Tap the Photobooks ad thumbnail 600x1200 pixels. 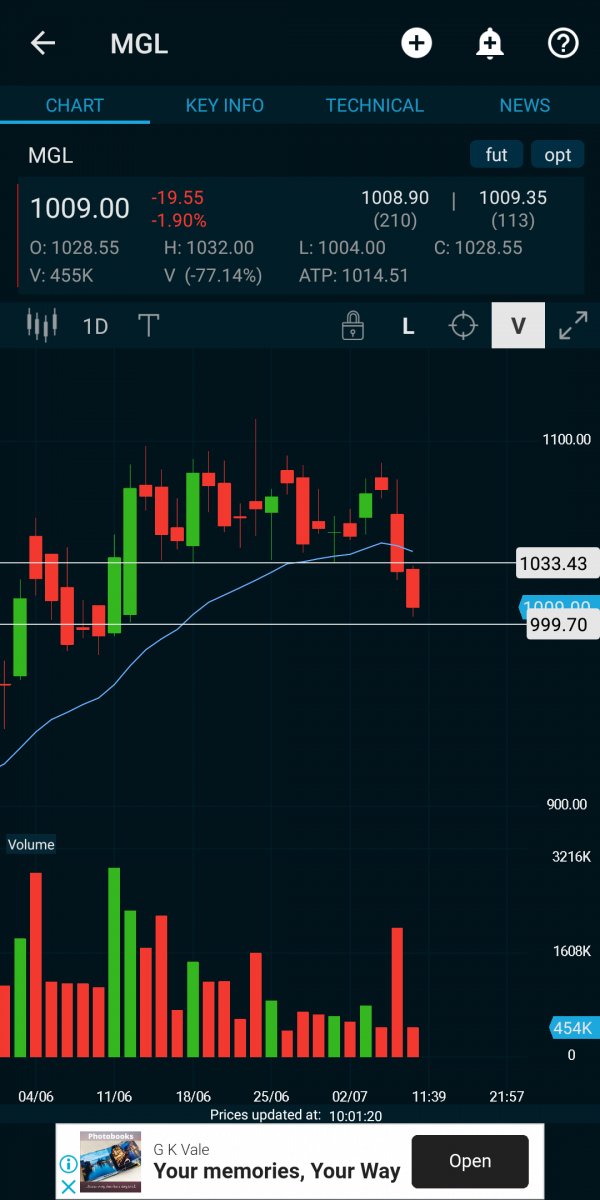click(110, 1161)
